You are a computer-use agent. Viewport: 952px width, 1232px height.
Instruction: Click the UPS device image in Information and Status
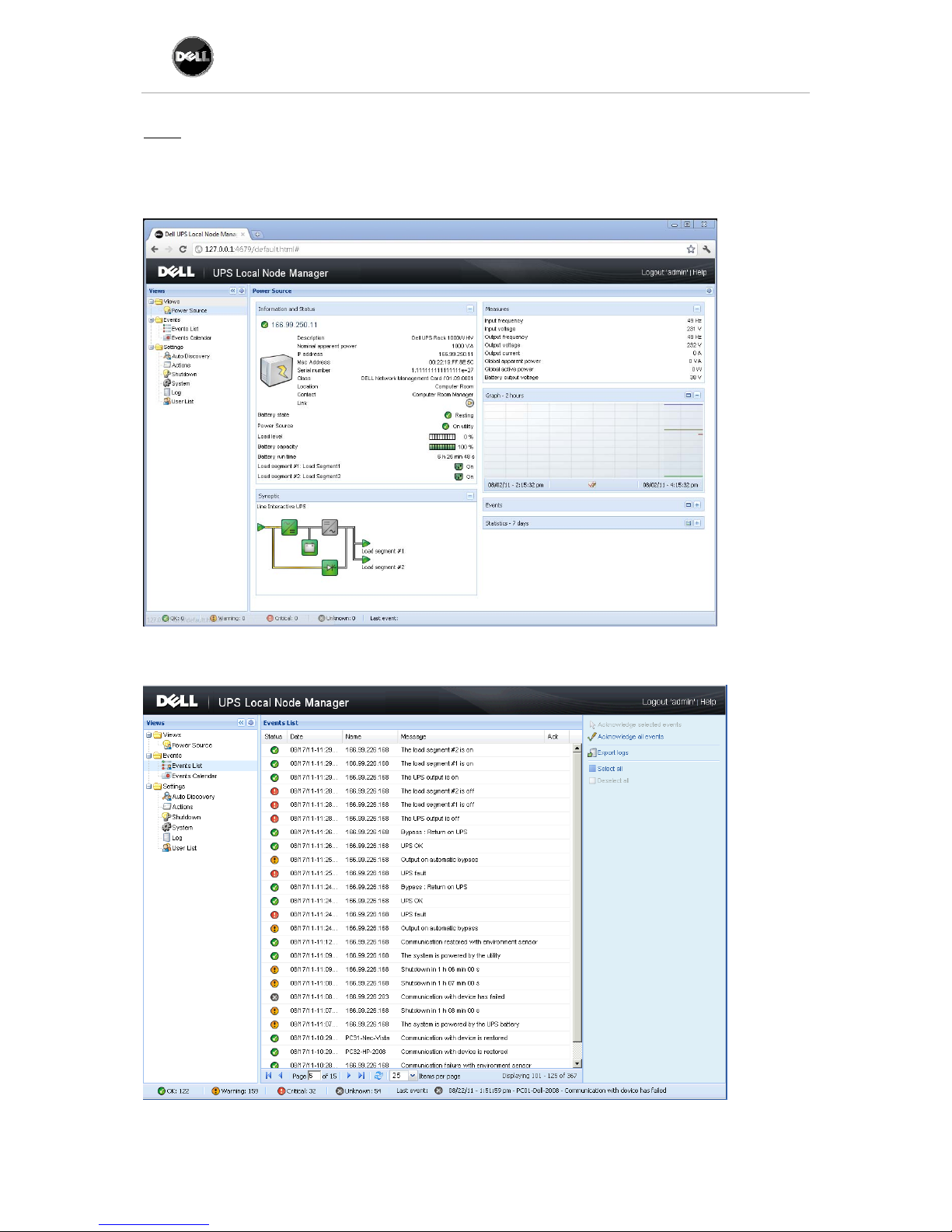click(x=276, y=371)
